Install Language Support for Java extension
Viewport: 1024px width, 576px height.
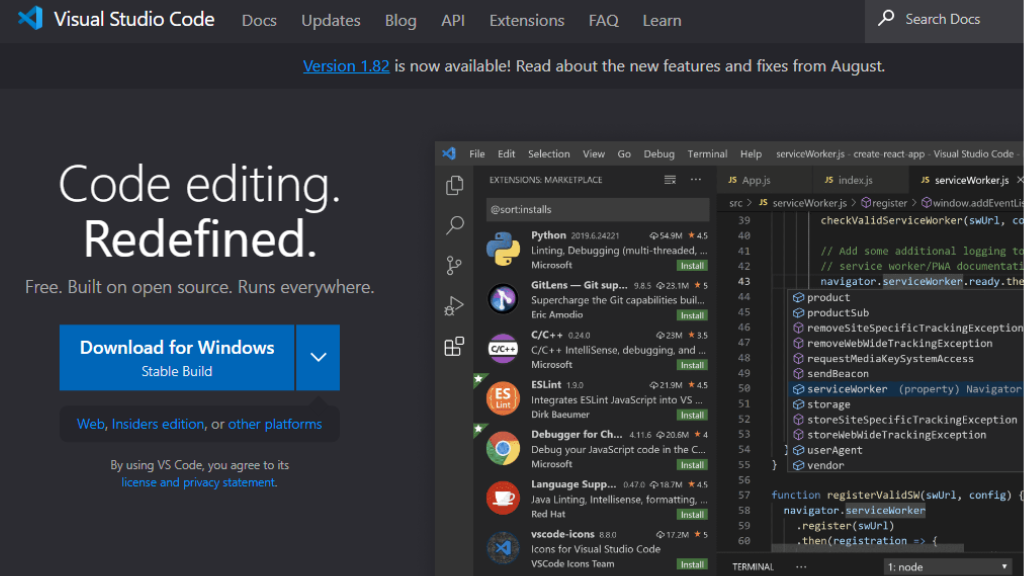tap(692, 515)
